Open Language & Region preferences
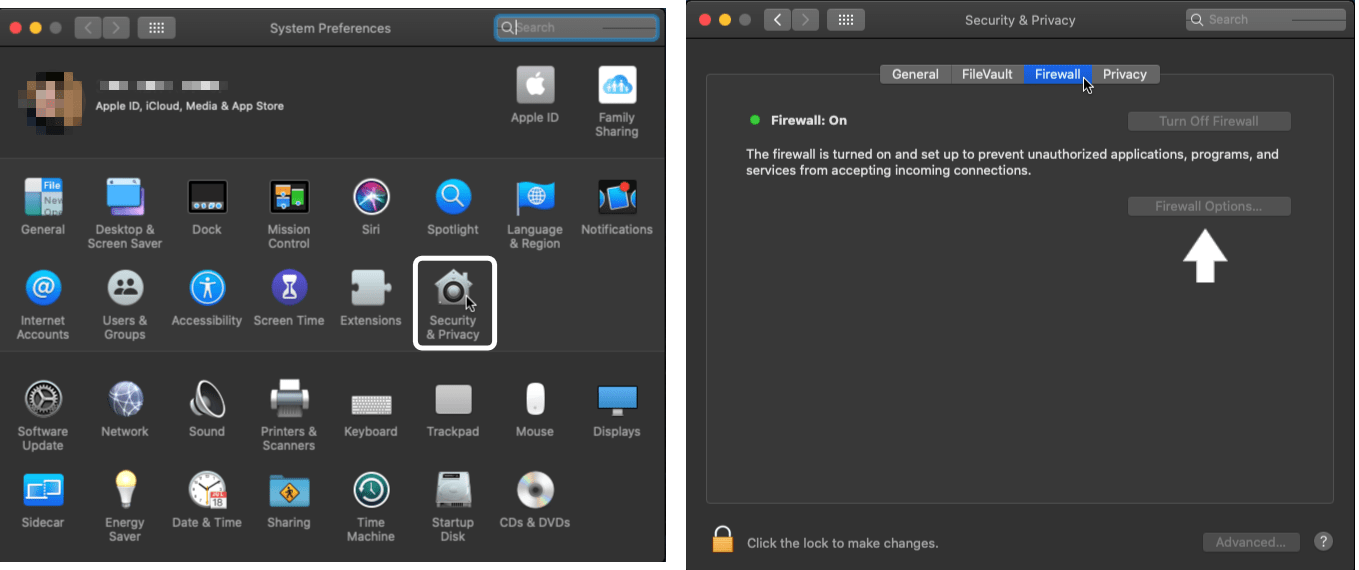This screenshot has height=570, width=1359. coord(535,214)
